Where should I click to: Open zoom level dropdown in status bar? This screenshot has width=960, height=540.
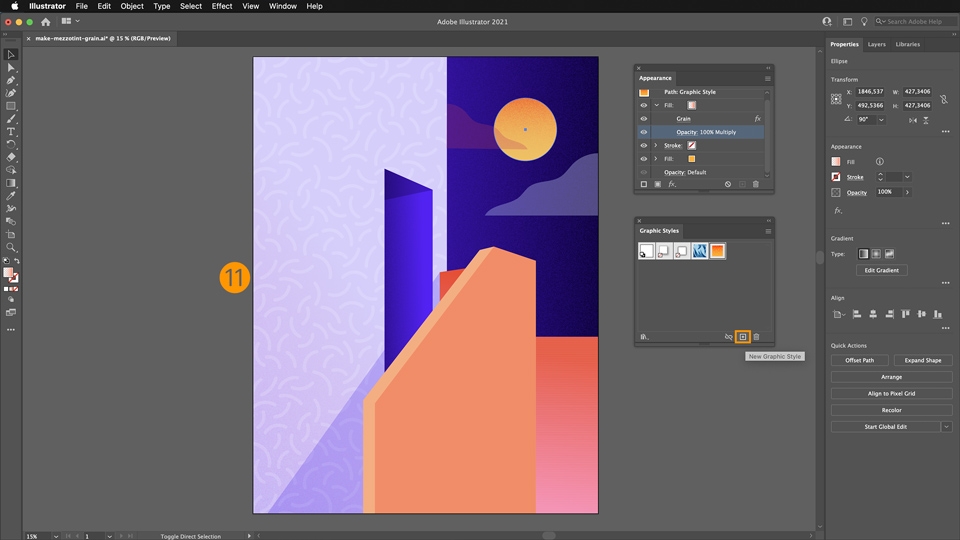(x=56, y=536)
